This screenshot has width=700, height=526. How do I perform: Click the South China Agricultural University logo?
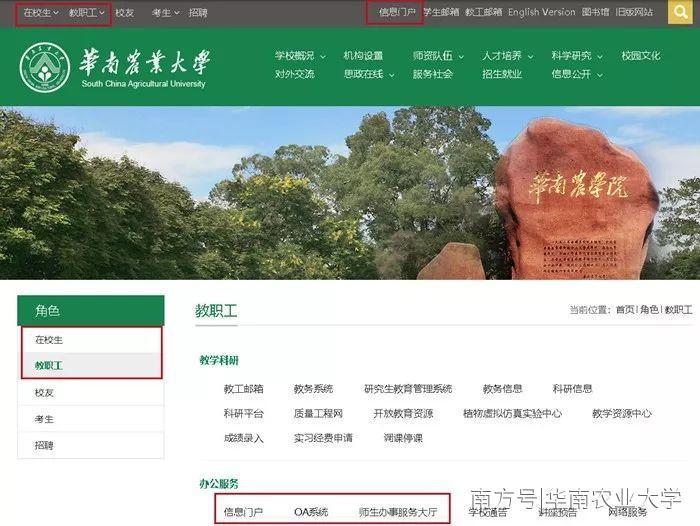click(115, 68)
